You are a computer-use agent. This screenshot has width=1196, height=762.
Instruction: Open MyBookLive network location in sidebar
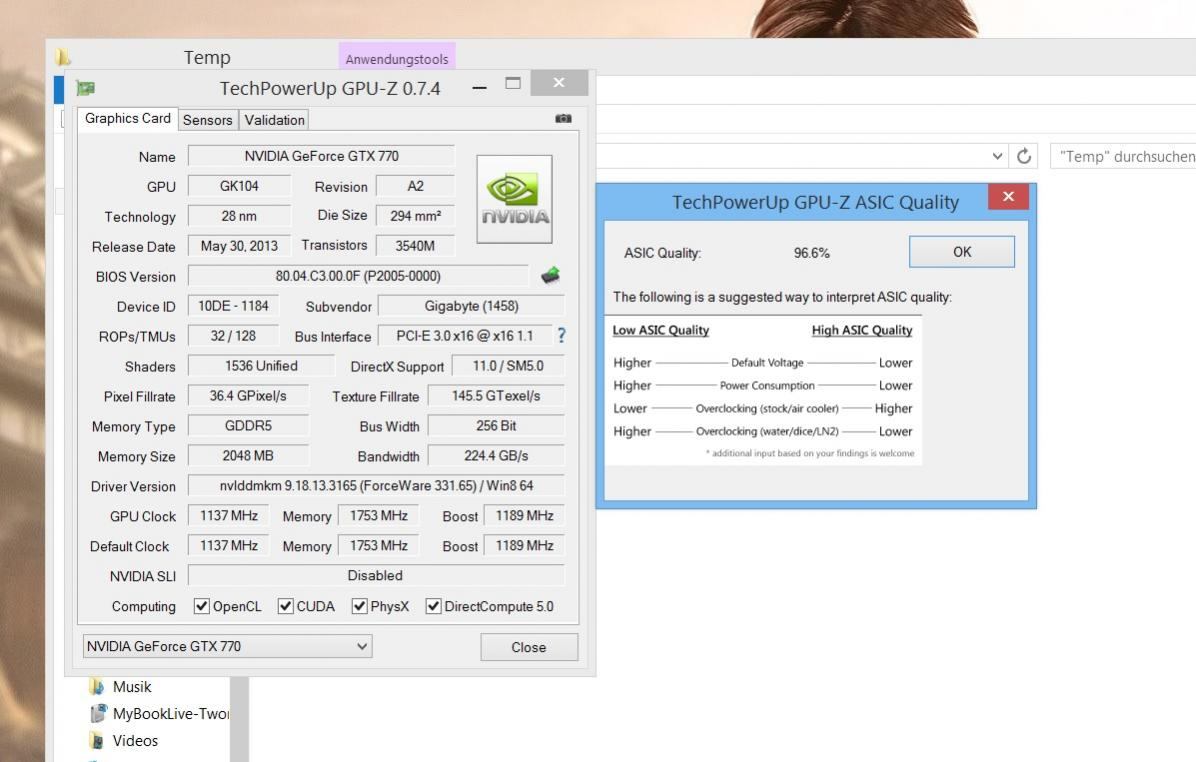(159, 714)
